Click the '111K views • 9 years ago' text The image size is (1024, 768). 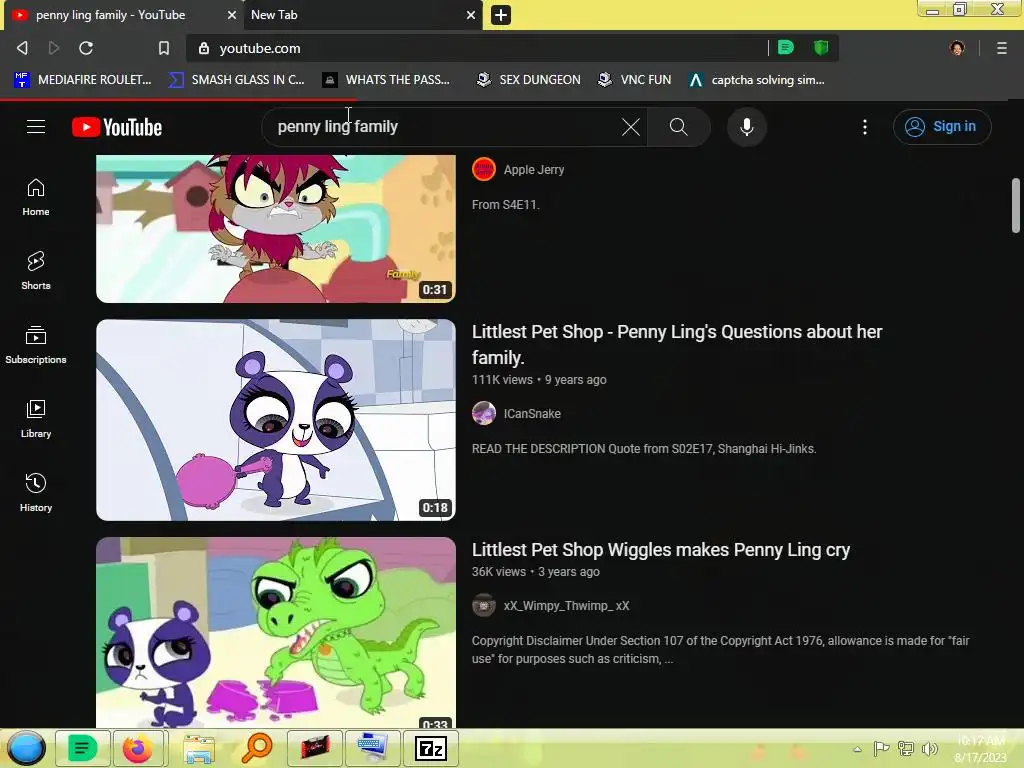(539, 380)
